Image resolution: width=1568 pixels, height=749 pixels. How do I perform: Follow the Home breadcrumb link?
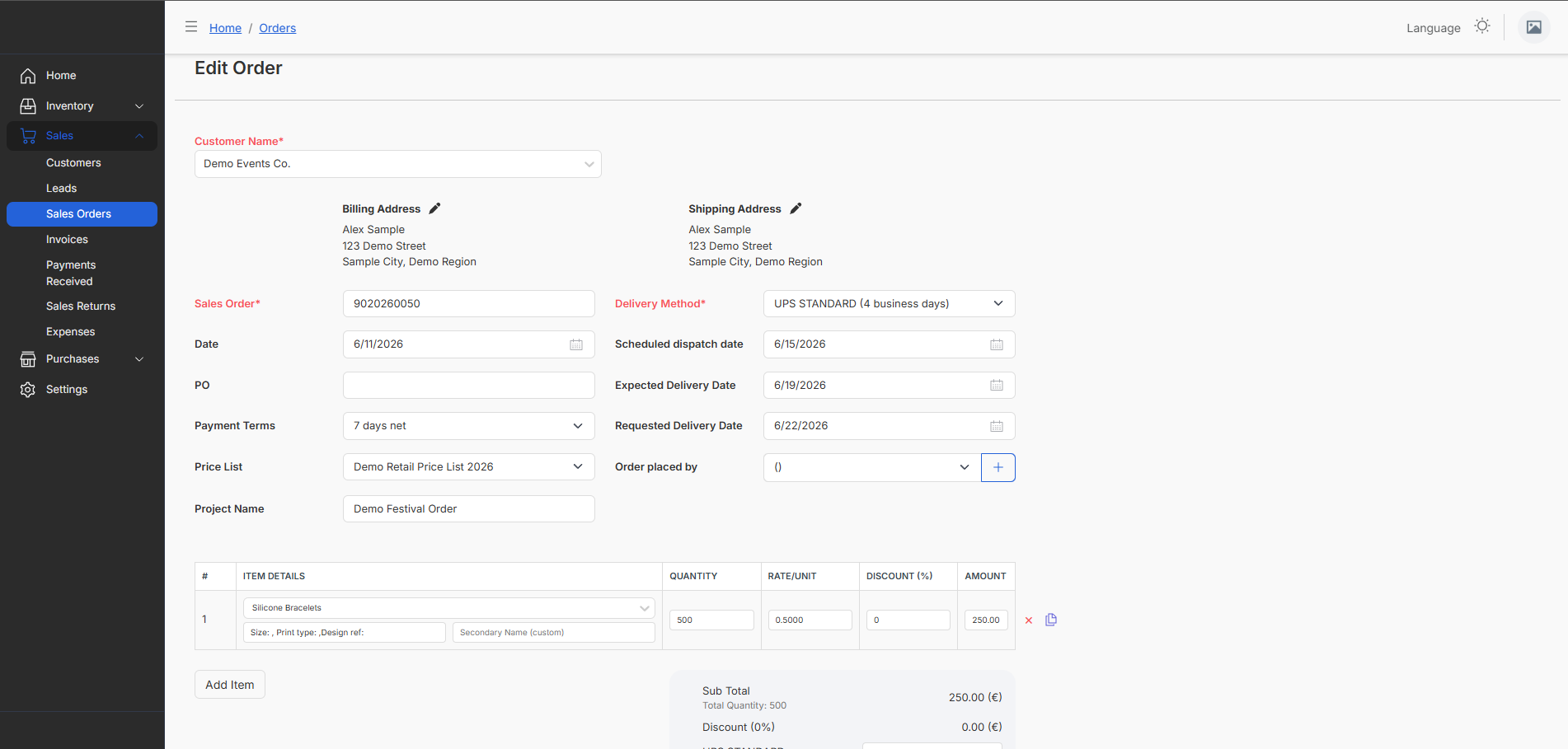[x=225, y=28]
